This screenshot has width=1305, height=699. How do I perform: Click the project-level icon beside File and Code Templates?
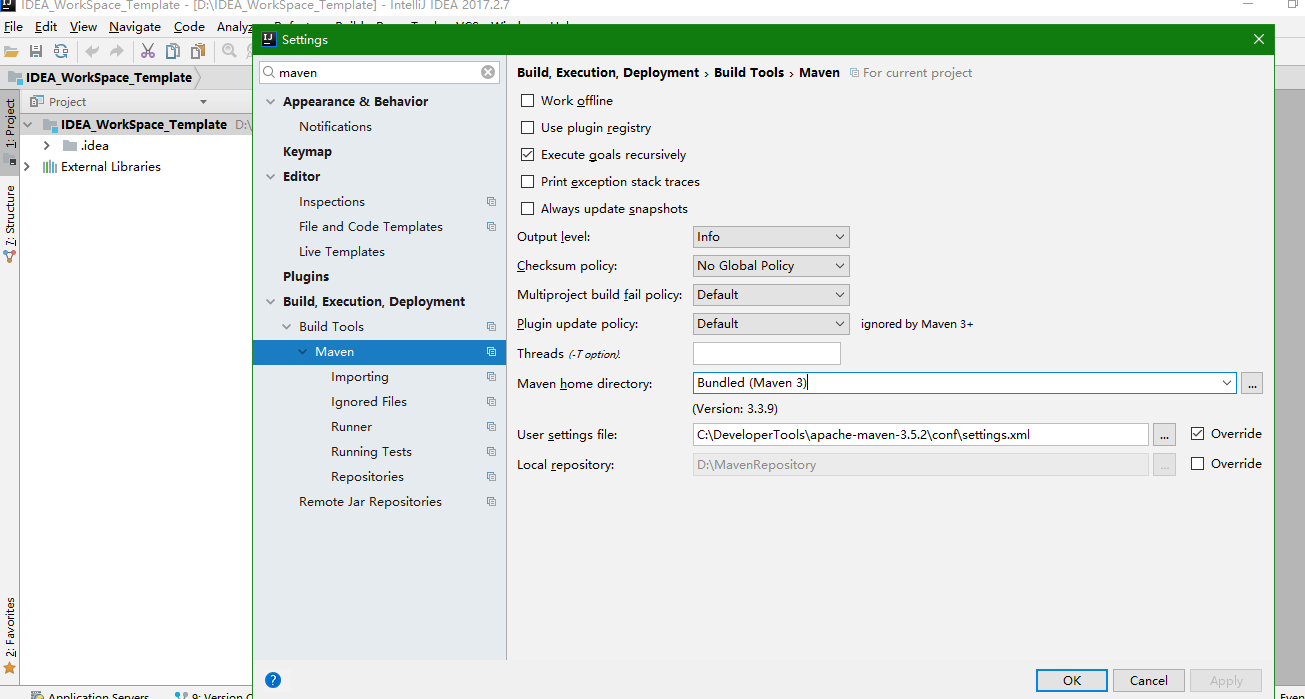point(491,227)
